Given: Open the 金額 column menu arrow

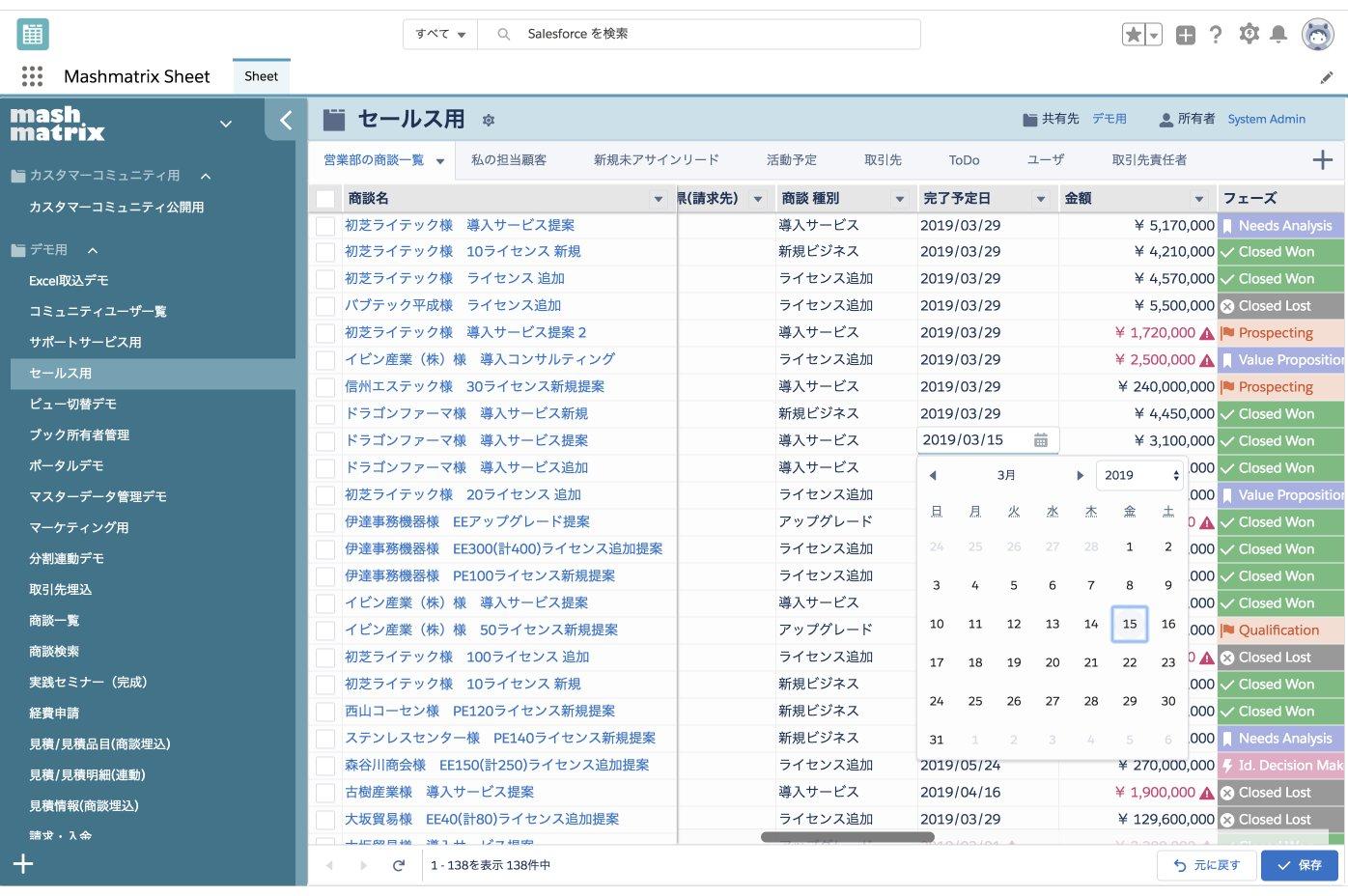Looking at the screenshot, I should [x=1199, y=199].
